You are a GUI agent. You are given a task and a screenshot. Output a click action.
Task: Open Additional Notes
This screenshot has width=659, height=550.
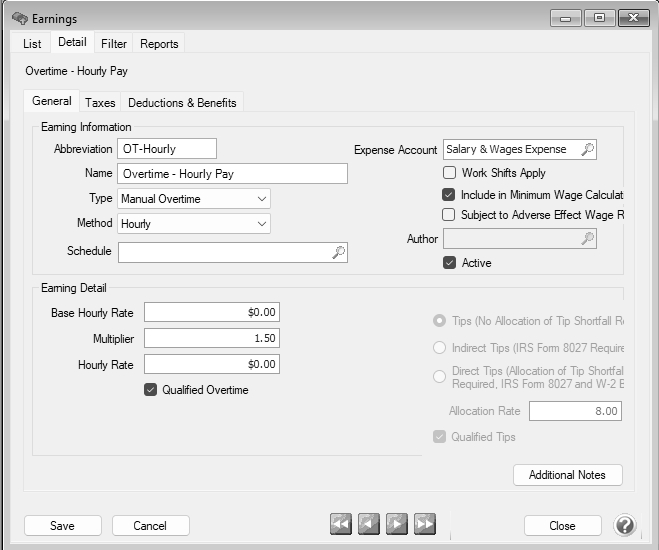tap(567, 475)
